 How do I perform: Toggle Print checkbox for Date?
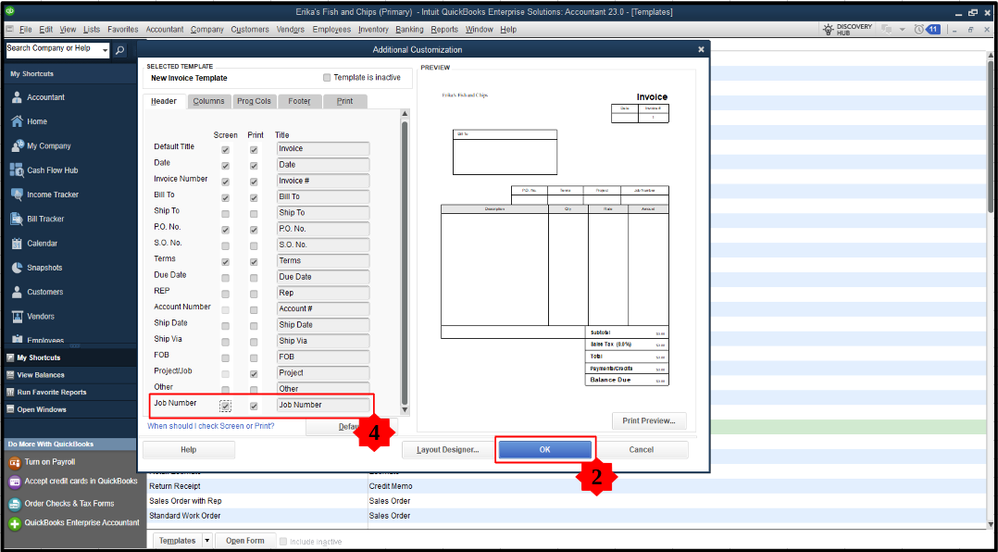click(x=254, y=166)
